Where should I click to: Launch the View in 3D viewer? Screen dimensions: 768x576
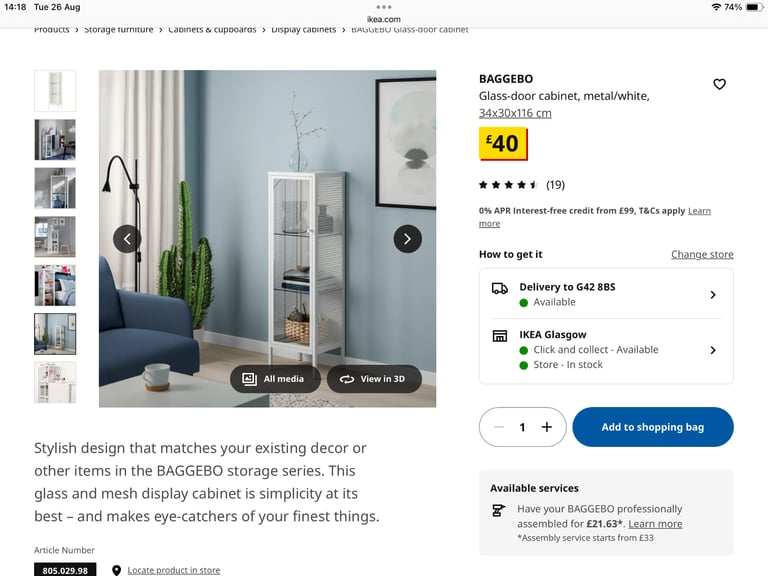(374, 379)
